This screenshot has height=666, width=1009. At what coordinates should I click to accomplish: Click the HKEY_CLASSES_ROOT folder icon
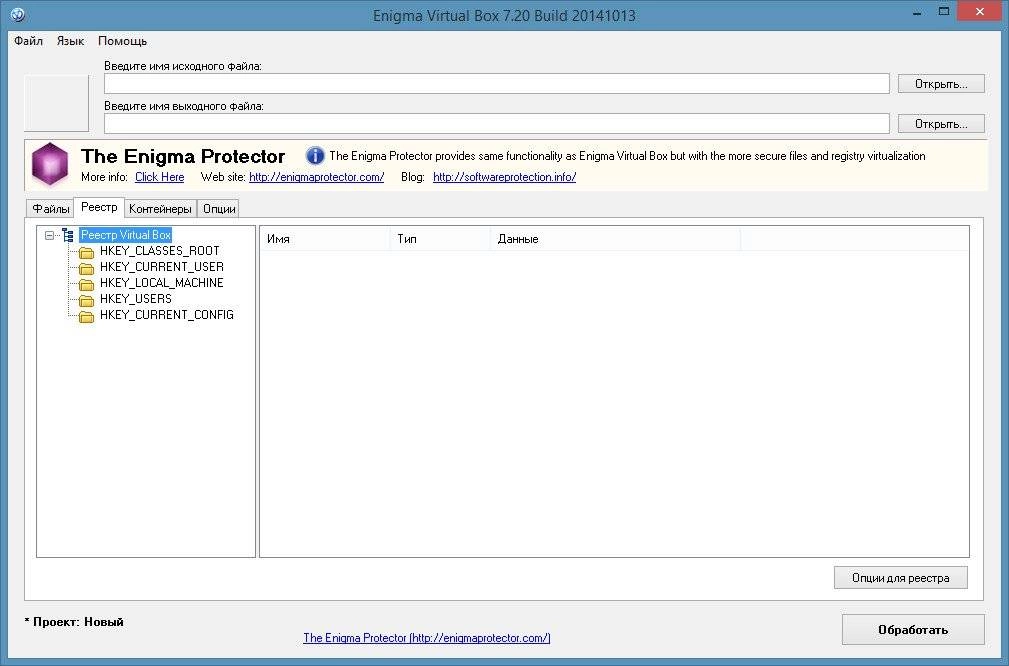tap(86, 252)
